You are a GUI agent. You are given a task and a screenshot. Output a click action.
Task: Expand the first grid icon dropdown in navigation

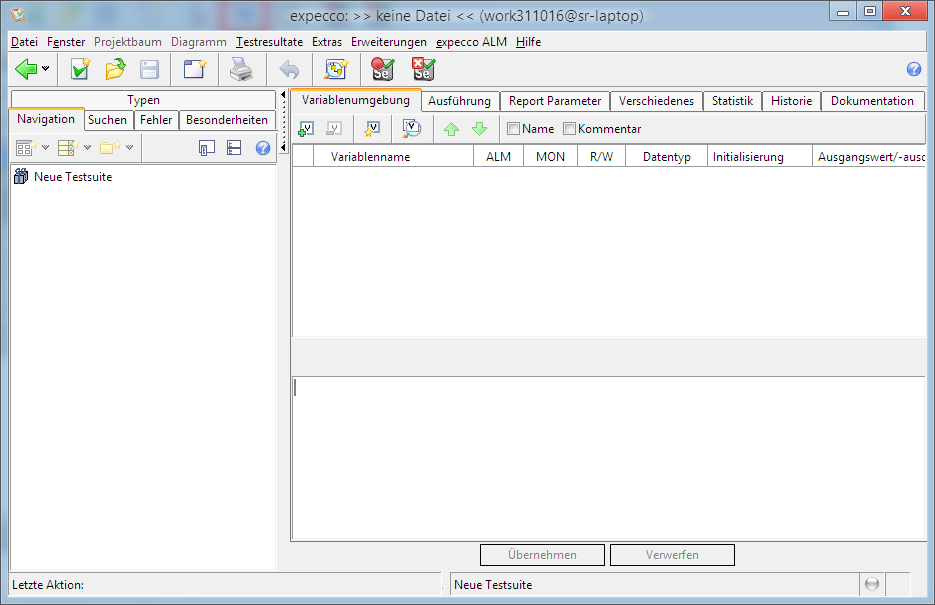[45, 148]
